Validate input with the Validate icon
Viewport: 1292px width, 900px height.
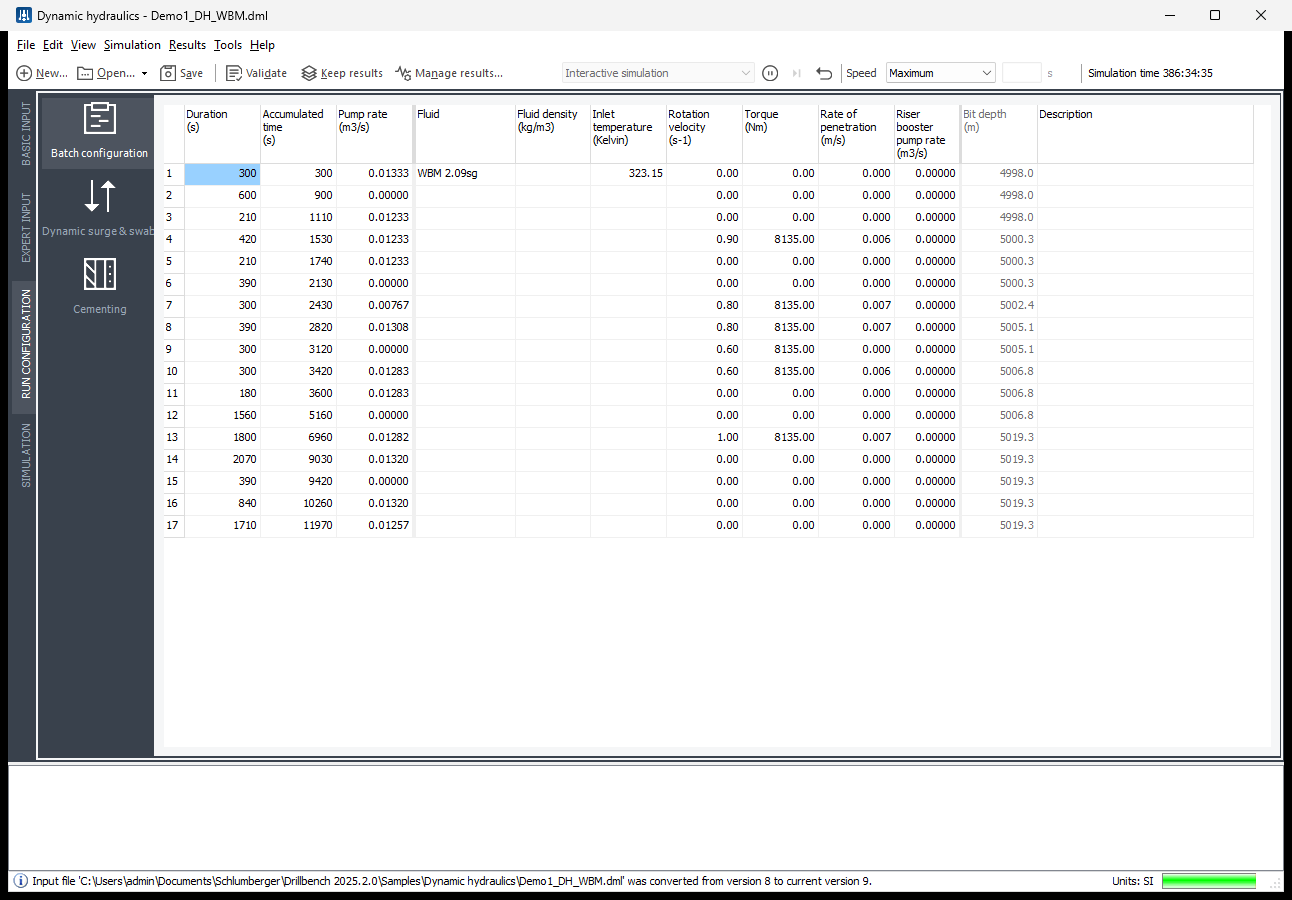234,73
